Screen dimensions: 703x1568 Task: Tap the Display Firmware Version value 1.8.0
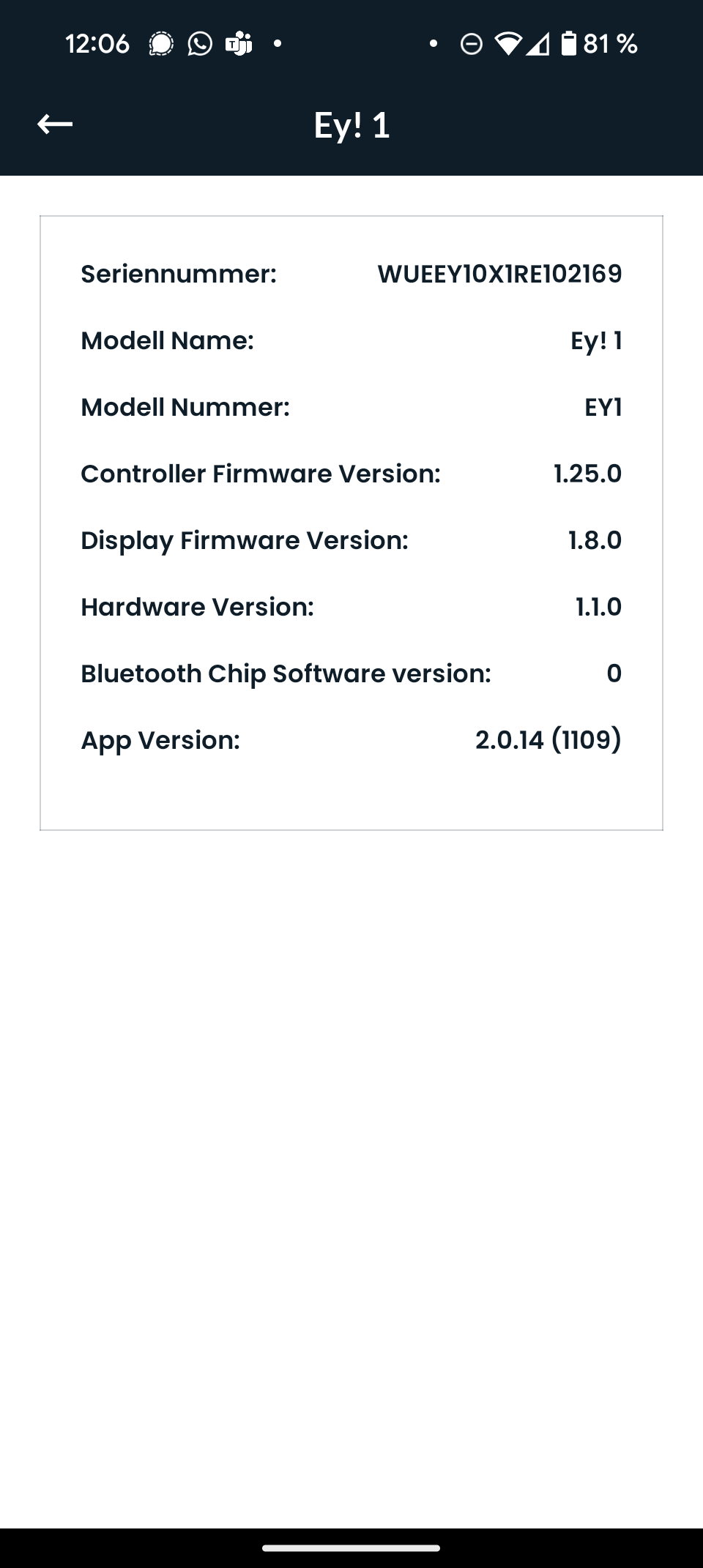coord(595,540)
